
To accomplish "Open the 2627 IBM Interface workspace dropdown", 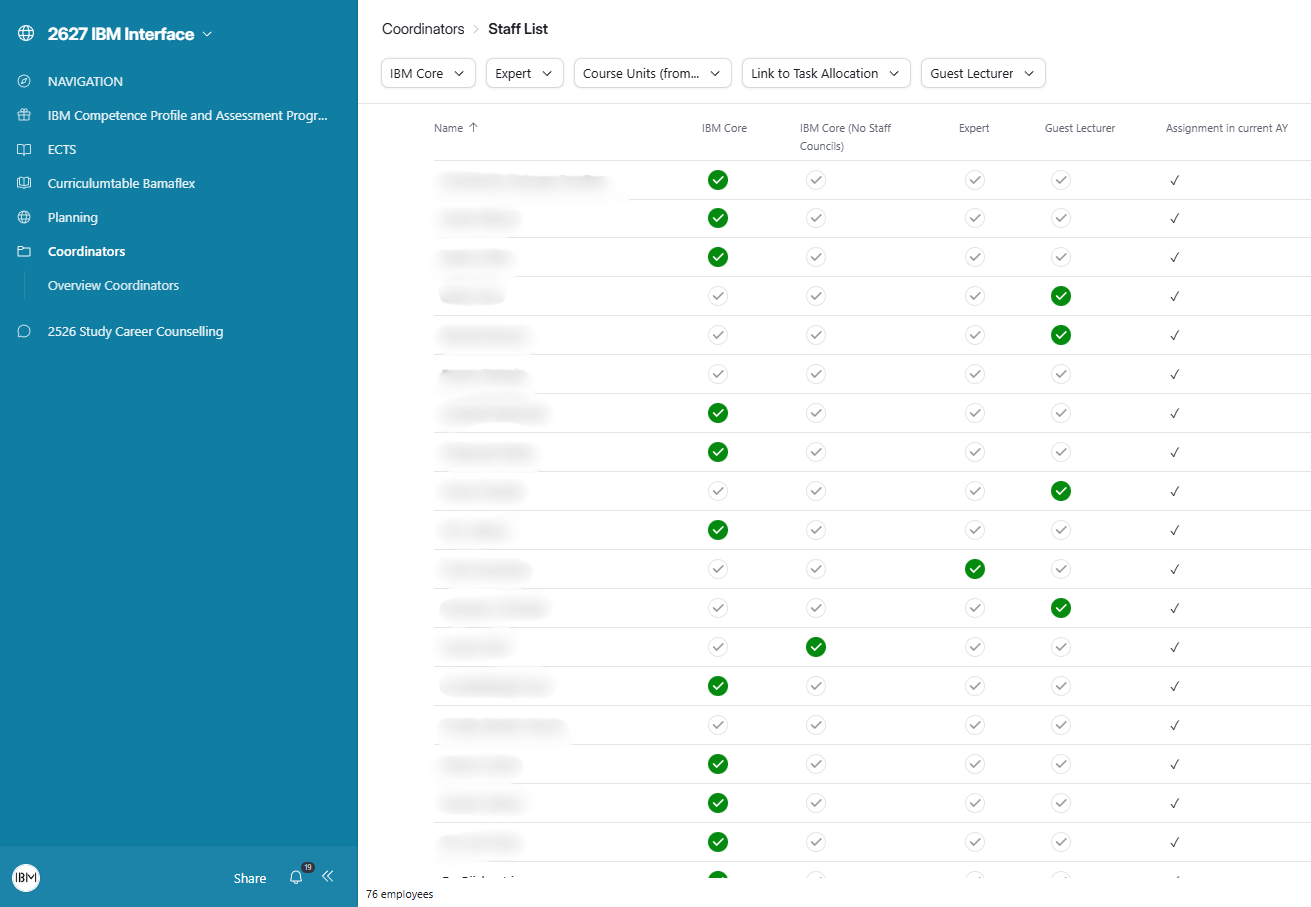I will point(130,34).
